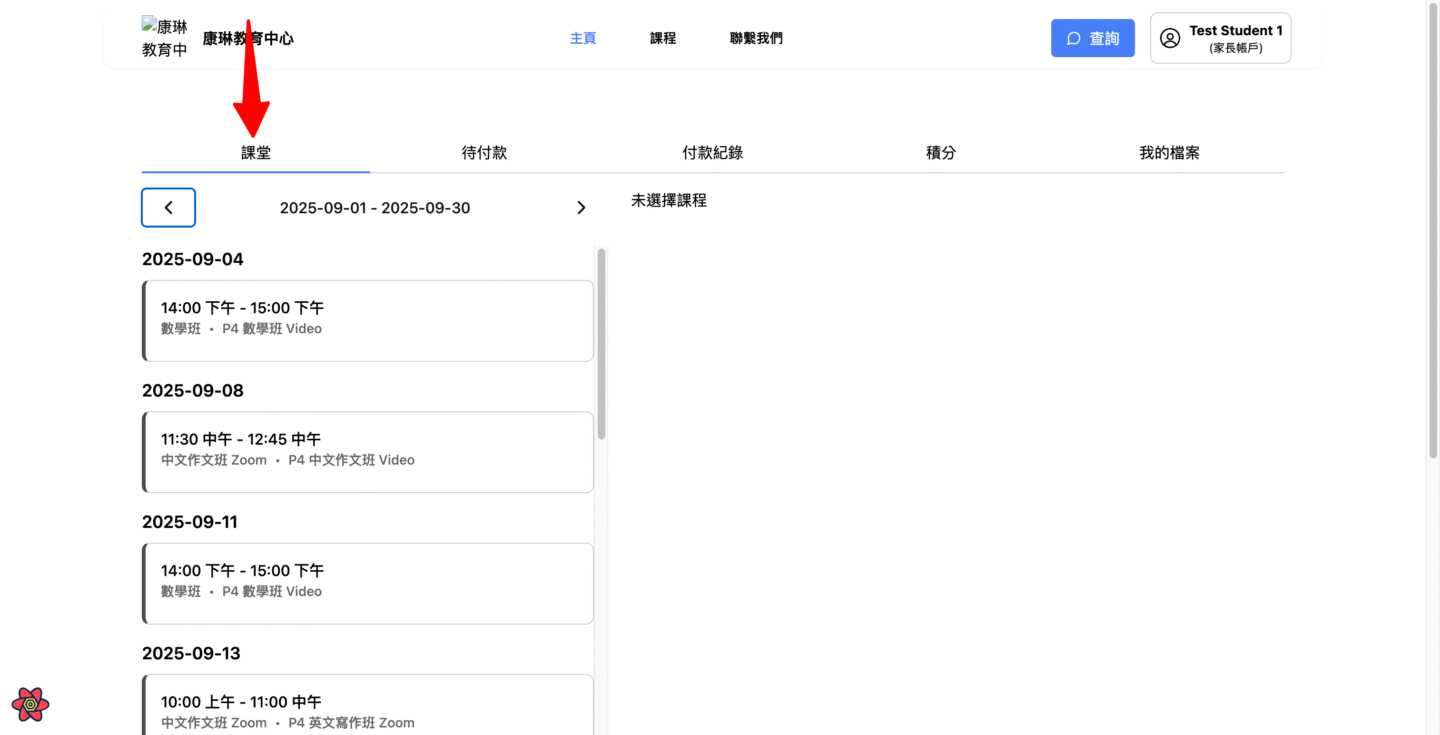
Task: Switch to the 待付款 tab
Action: click(484, 153)
